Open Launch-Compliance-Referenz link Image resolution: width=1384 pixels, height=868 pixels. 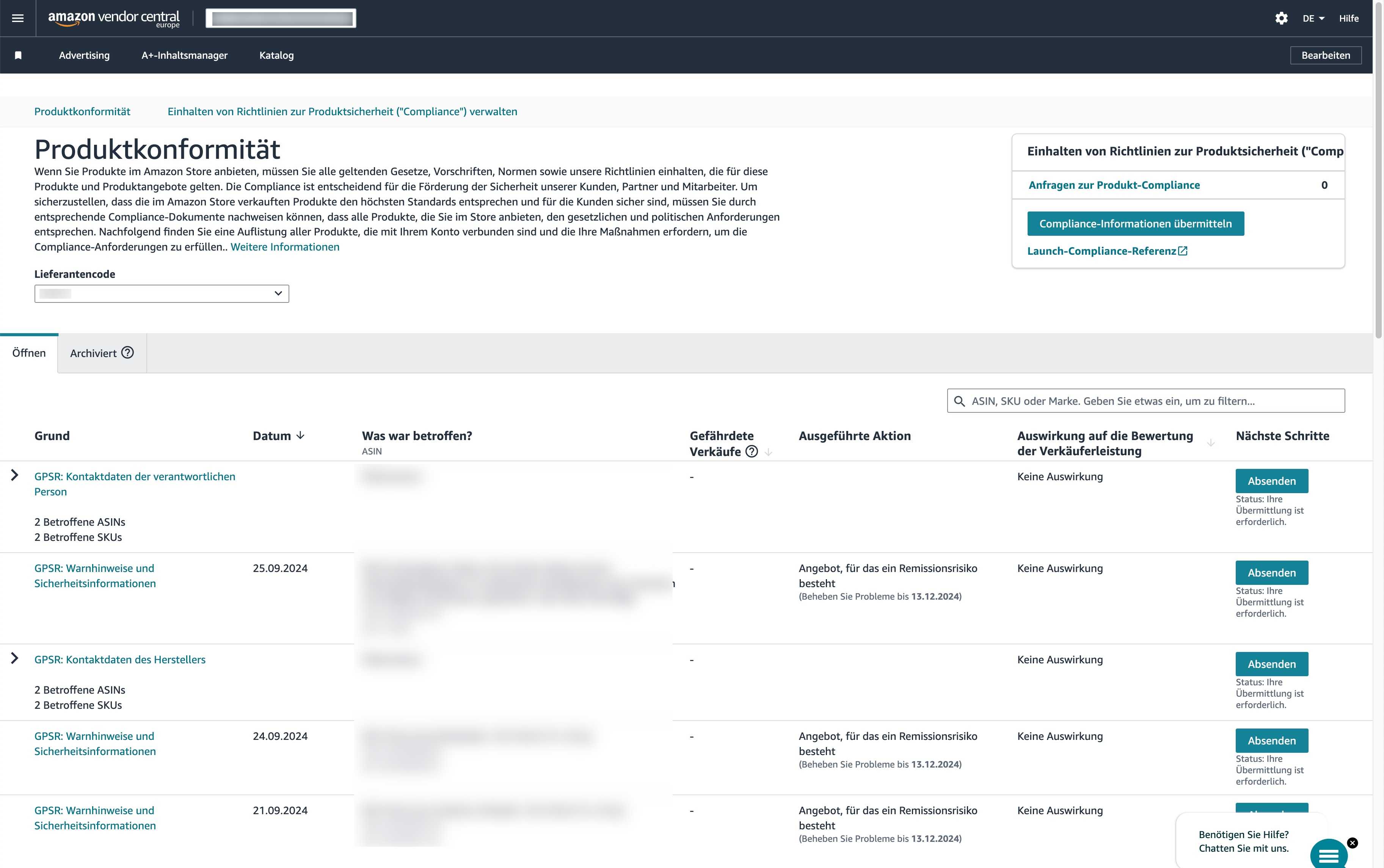(x=1102, y=251)
